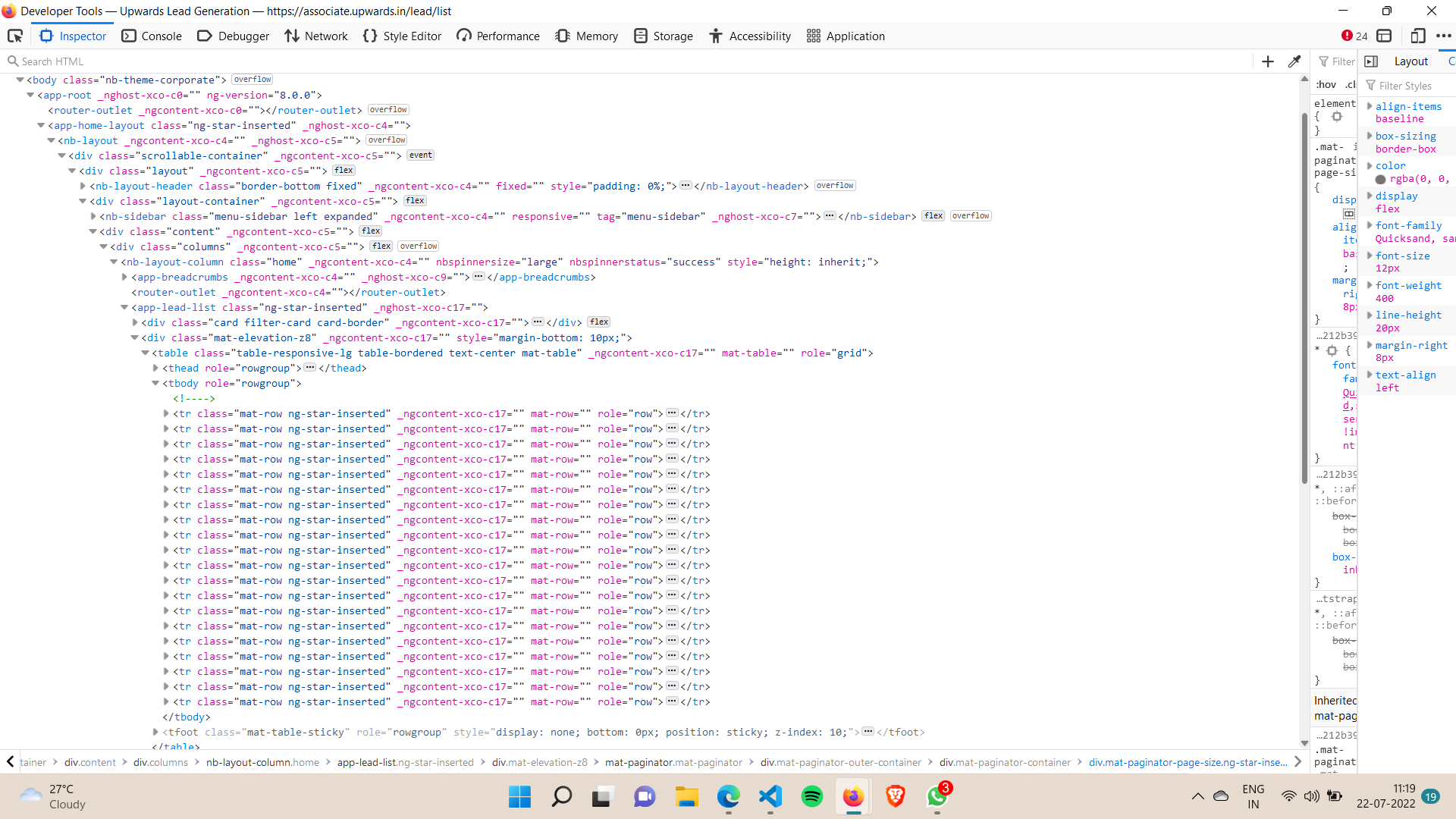1456x819 pixels.
Task: Expand align-items computed property
Action: [1370, 106]
